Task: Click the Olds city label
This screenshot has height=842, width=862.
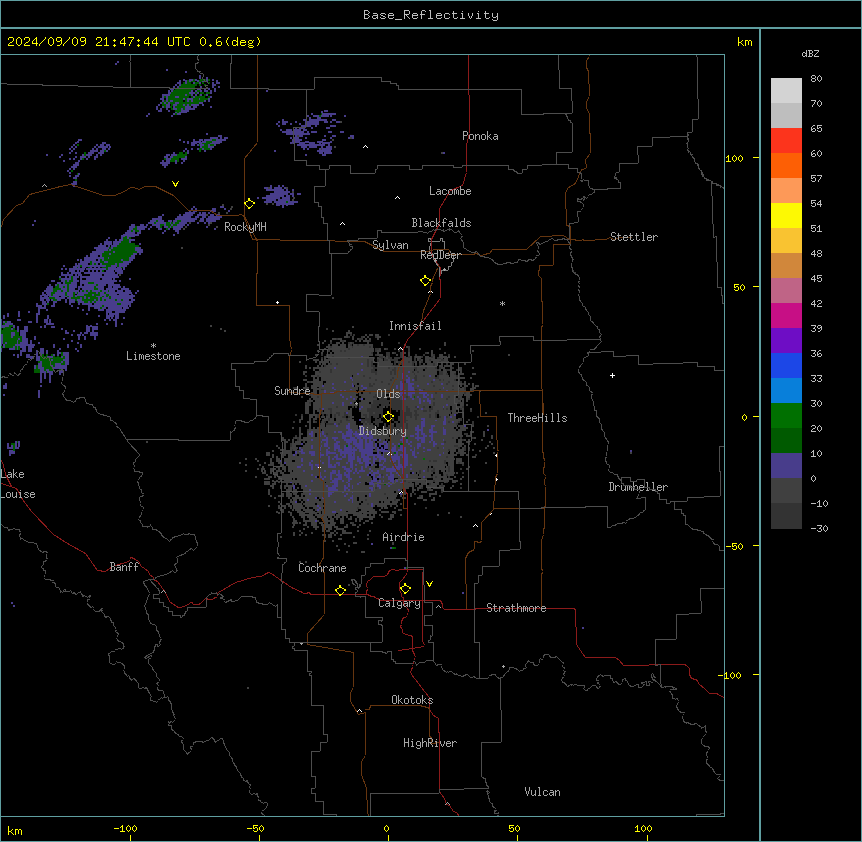Action: pyautogui.click(x=388, y=394)
